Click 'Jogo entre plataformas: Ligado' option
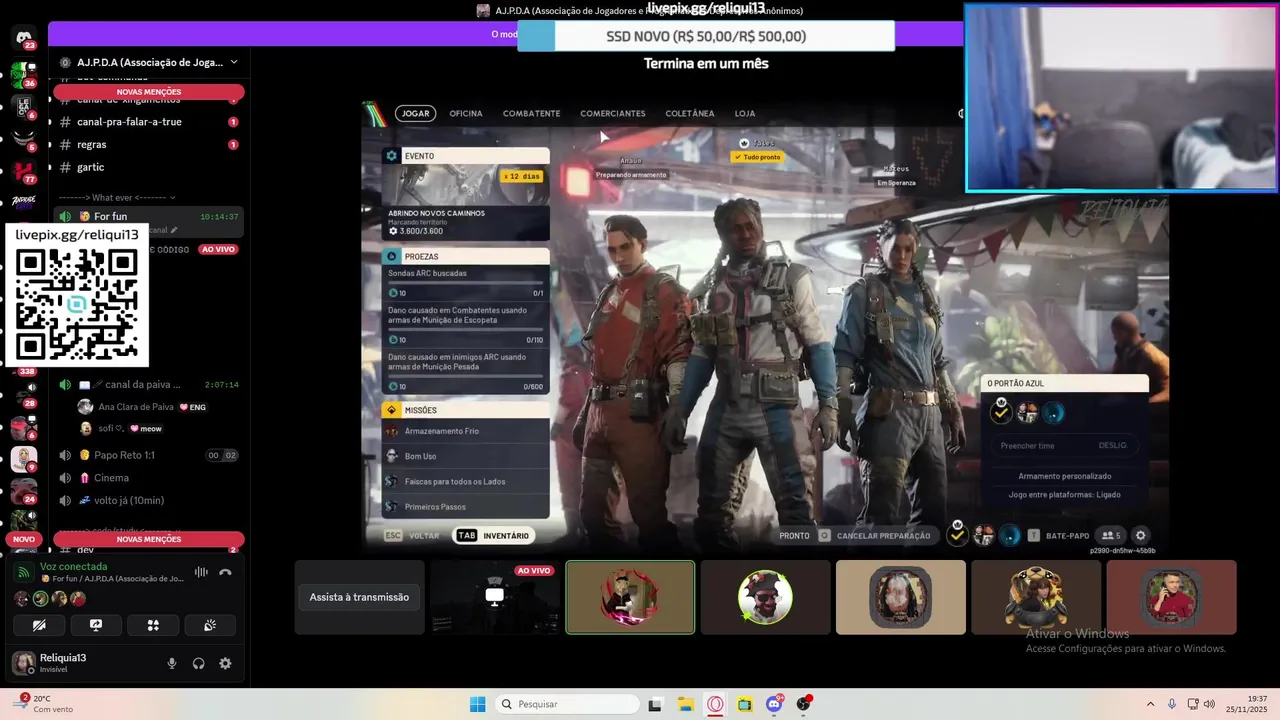 [1064, 494]
